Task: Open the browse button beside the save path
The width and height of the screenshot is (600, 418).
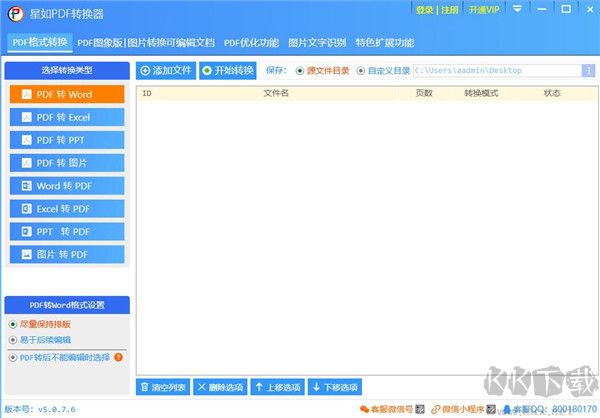Action: (589, 71)
